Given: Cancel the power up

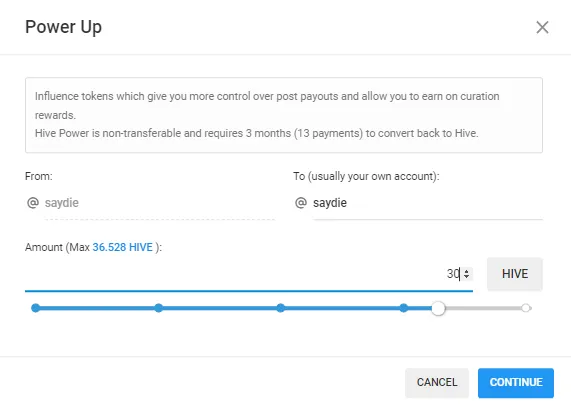Looking at the screenshot, I should 437,382.
